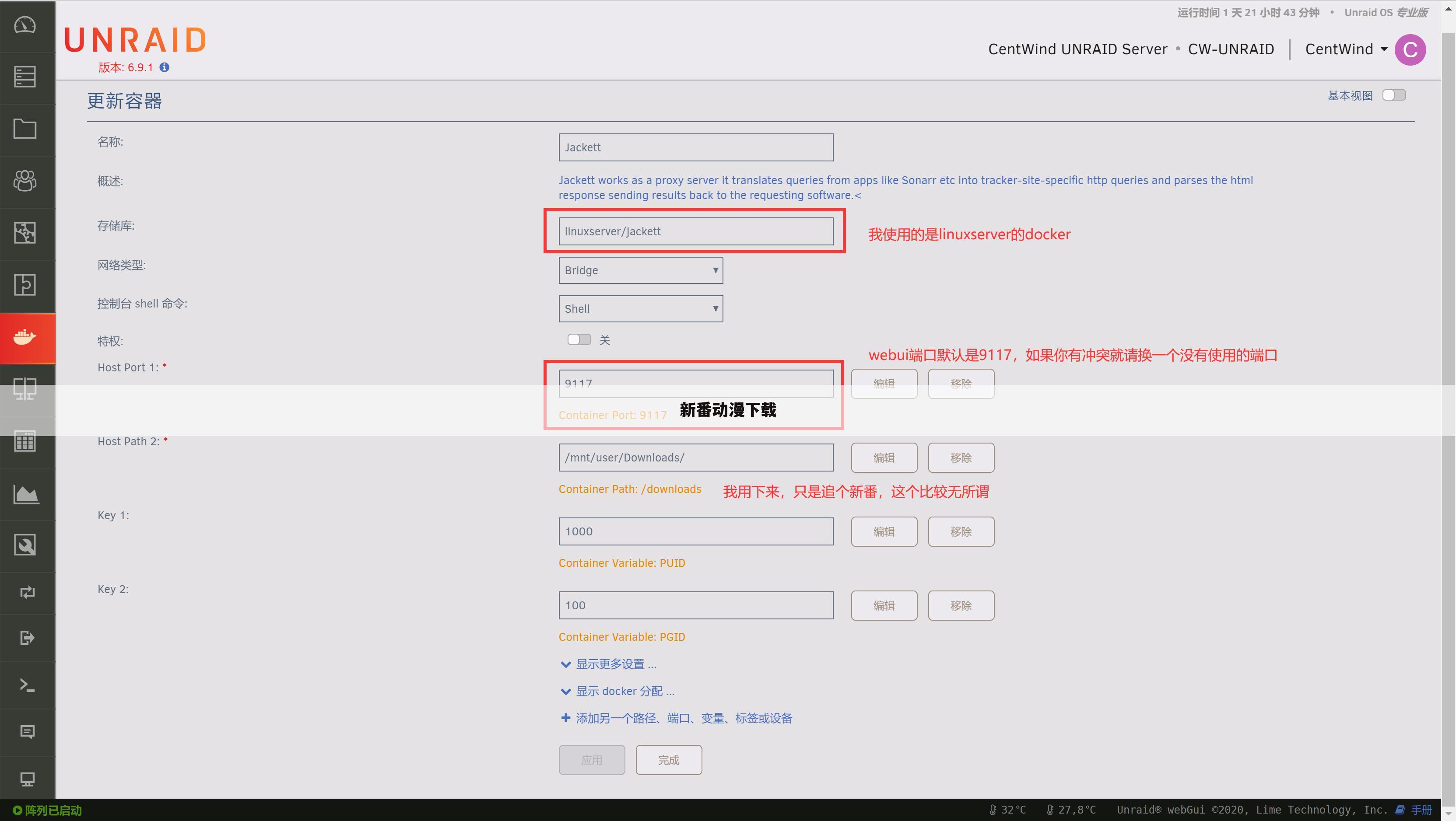The width and height of the screenshot is (1456, 821).
Task: Remove the Host Port 1 entry
Action: [961, 384]
